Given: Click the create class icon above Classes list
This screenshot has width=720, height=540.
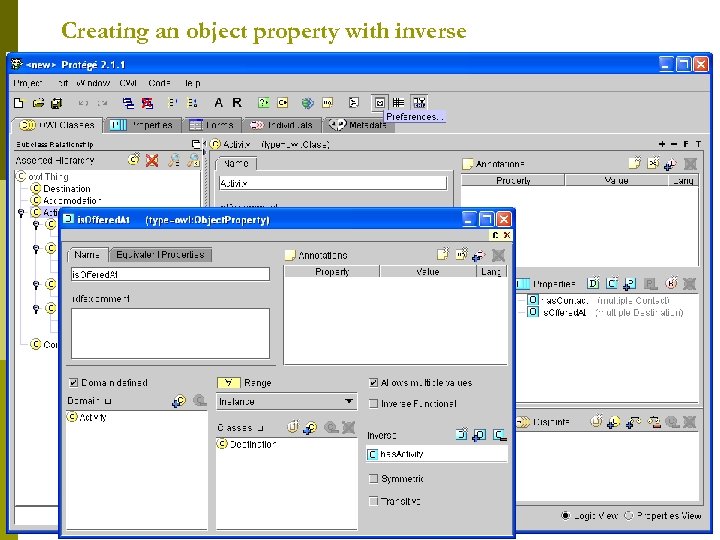Looking at the screenshot, I should pos(292,427).
